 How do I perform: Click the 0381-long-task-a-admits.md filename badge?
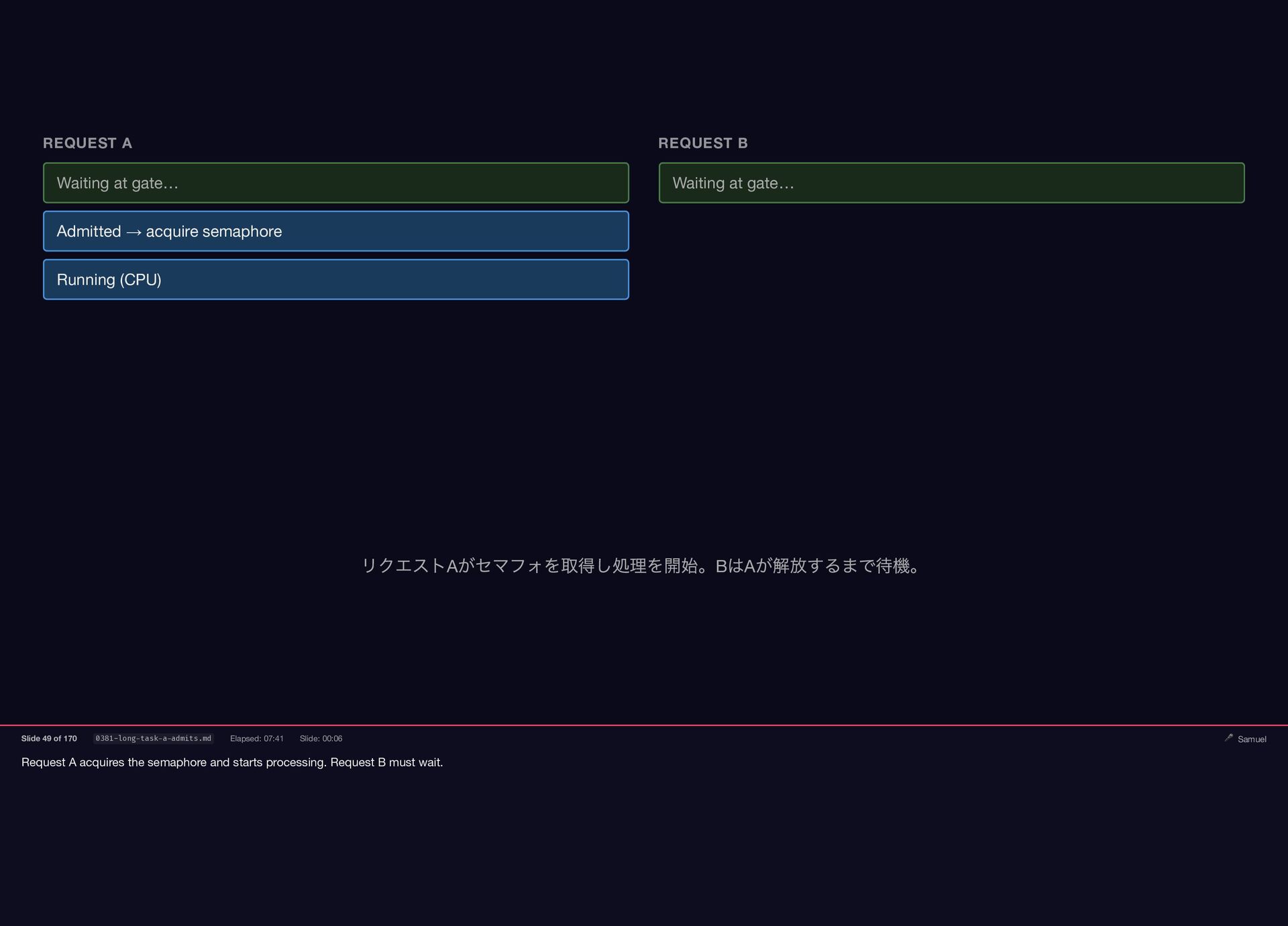tap(153, 738)
